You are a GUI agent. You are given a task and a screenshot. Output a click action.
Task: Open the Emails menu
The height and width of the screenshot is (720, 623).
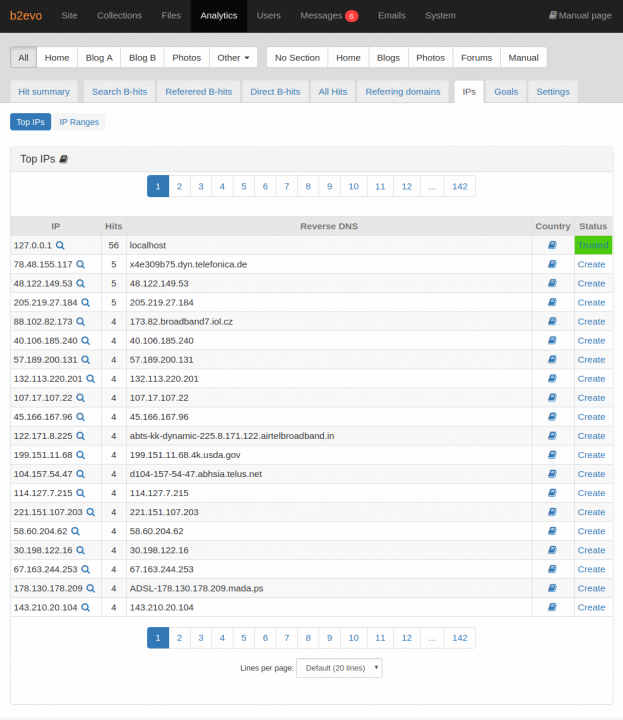[392, 16]
